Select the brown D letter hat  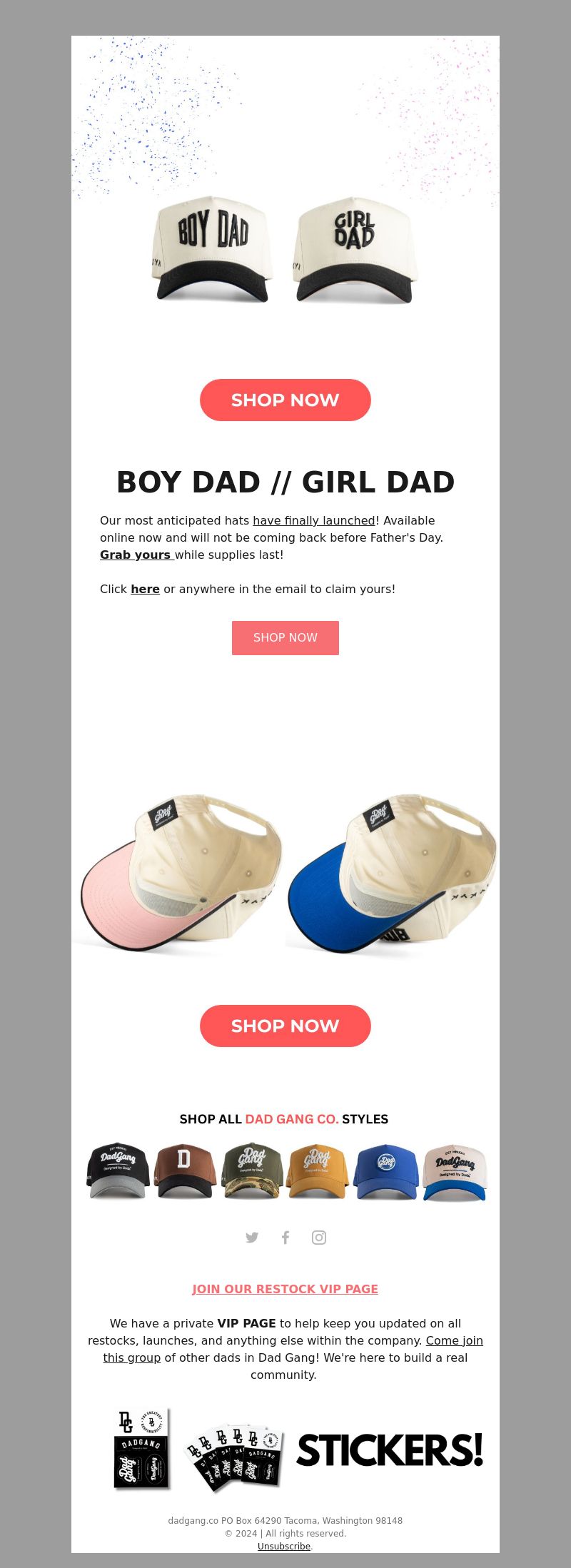point(185,1171)
